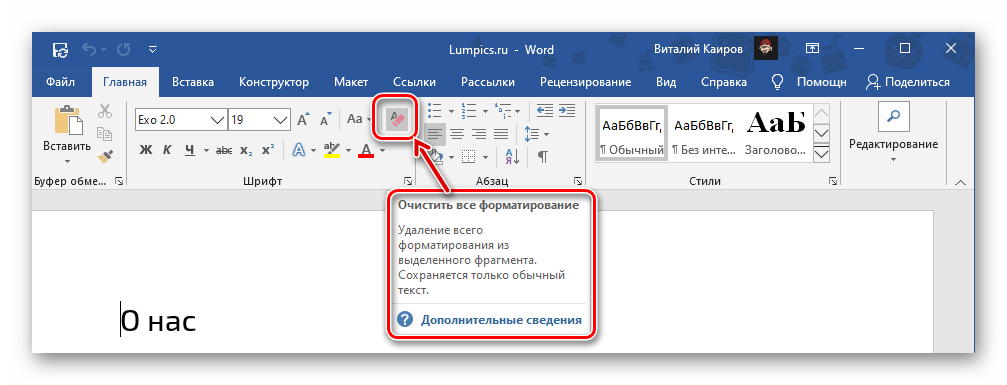
Task: Toggle underline Ч formatting
Action: 189,150
